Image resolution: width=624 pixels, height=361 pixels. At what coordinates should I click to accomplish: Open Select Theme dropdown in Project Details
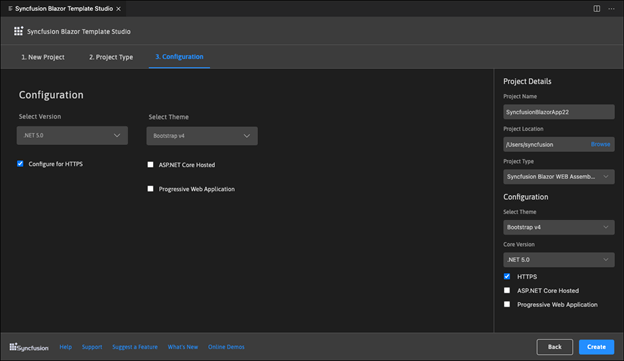(559, 227)
